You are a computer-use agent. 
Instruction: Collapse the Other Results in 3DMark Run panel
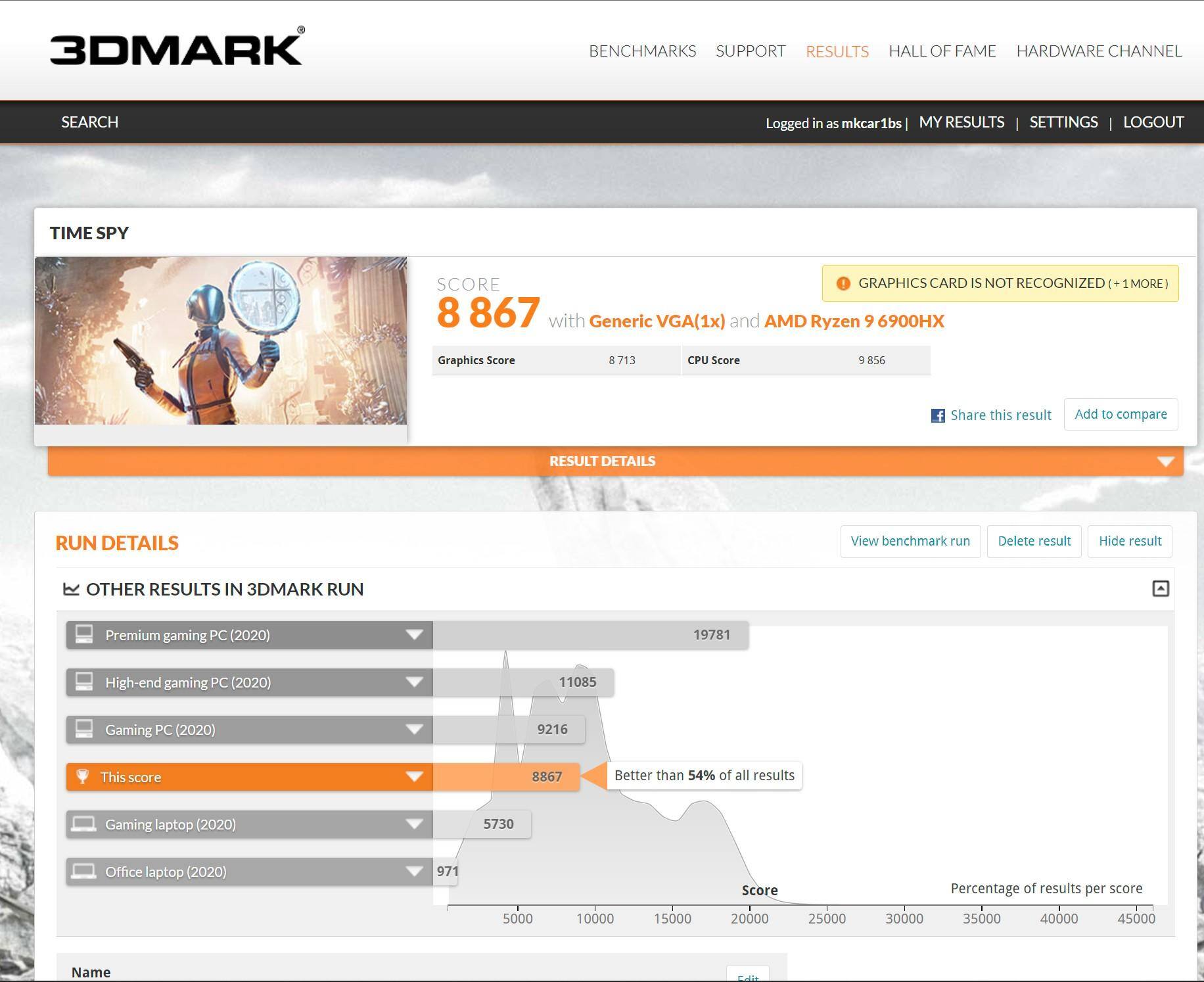[1160, 588]
